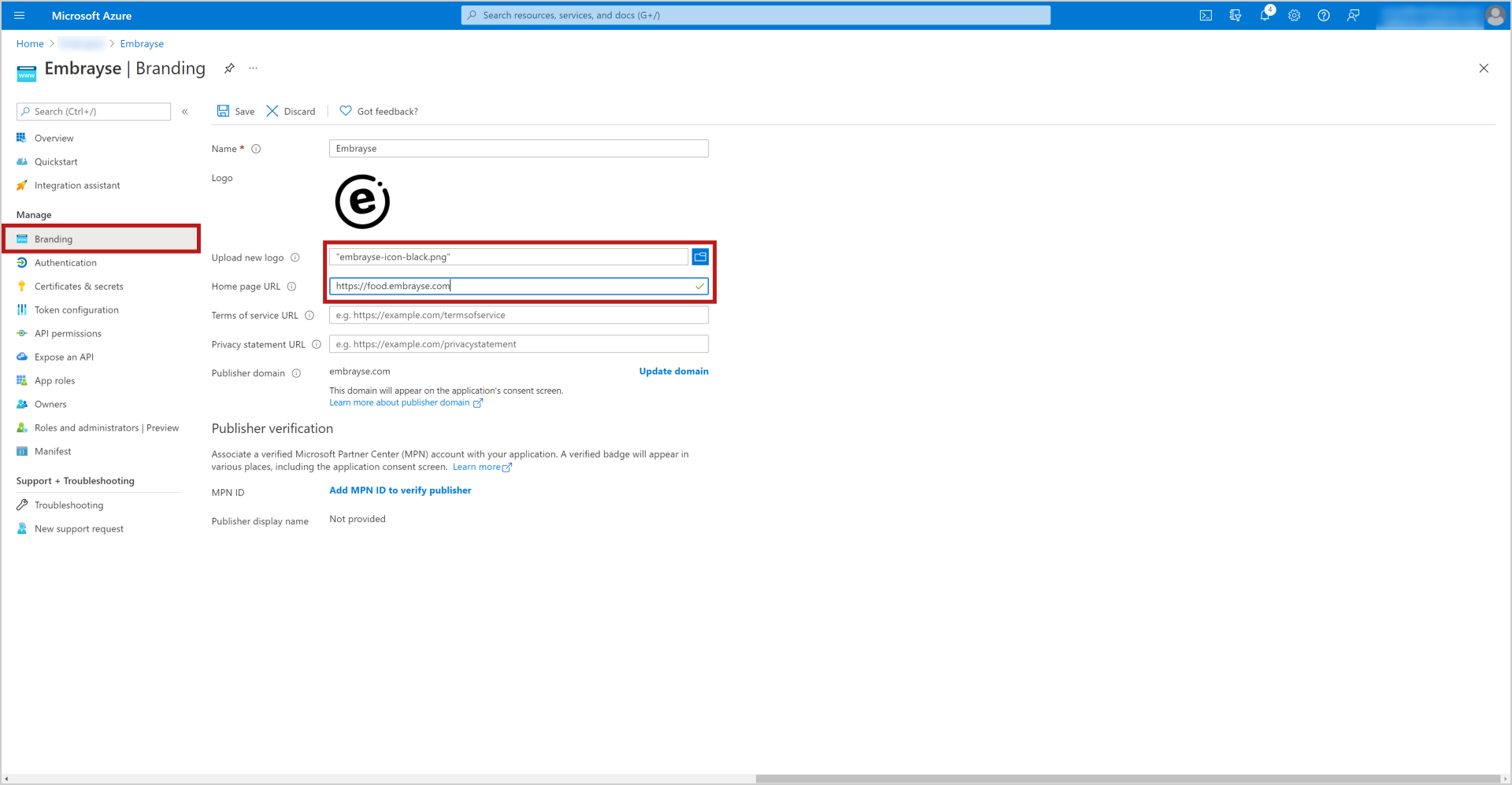Click into the Name field
The width and height of the screenshot is (1512, 785).
coord(518,148)
